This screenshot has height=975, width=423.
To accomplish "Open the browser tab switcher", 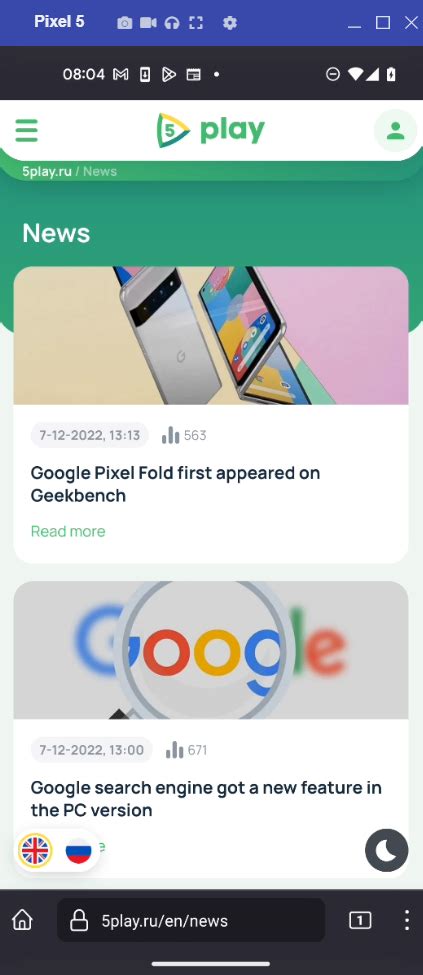I will point(360,920).
